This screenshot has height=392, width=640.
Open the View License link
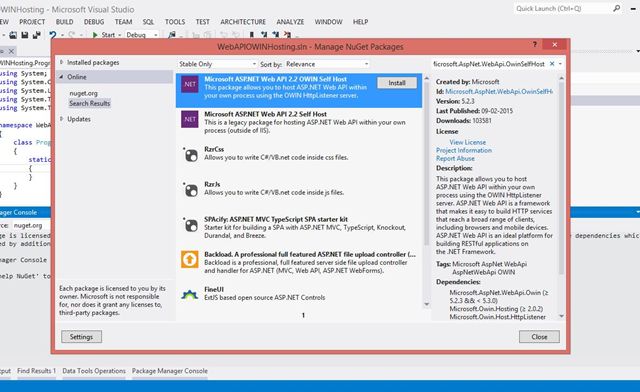point(467,142)
